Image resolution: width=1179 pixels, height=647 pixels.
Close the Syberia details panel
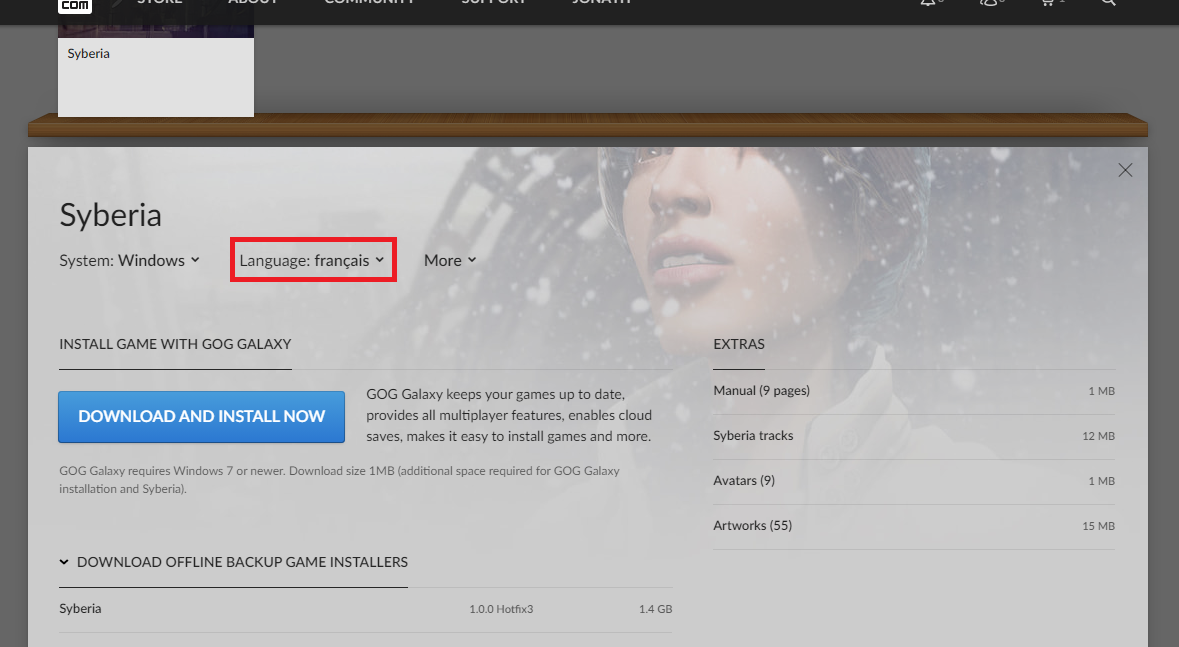pyautogui.click(x=1125, y=170)
